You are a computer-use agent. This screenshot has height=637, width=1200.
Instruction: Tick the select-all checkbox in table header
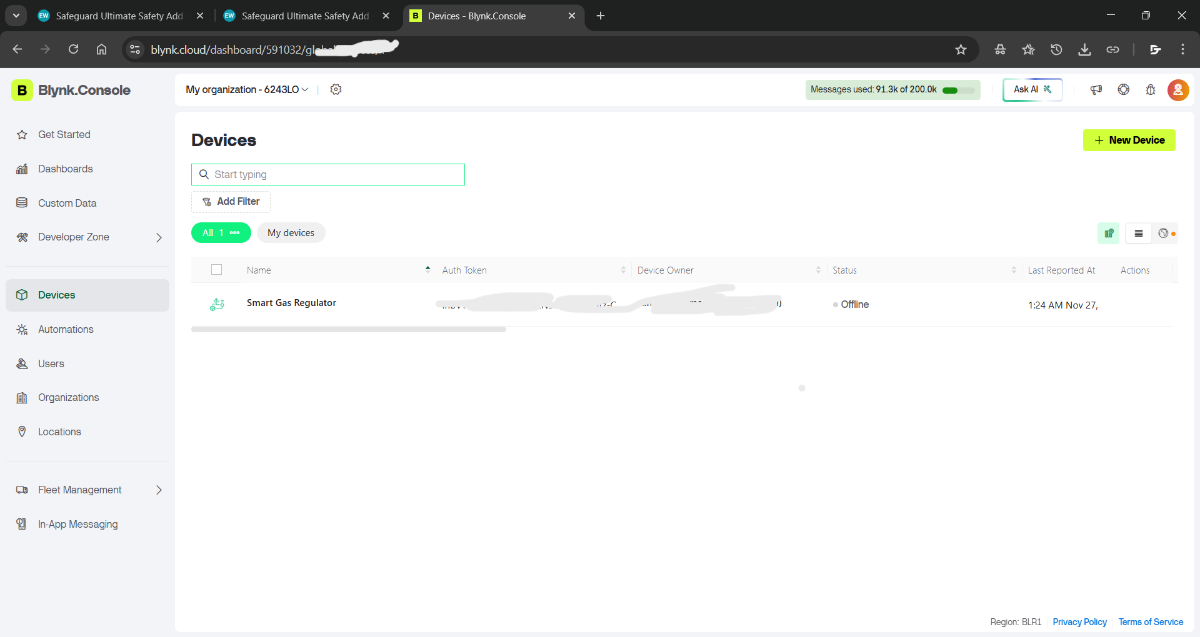tap(216, 270)
